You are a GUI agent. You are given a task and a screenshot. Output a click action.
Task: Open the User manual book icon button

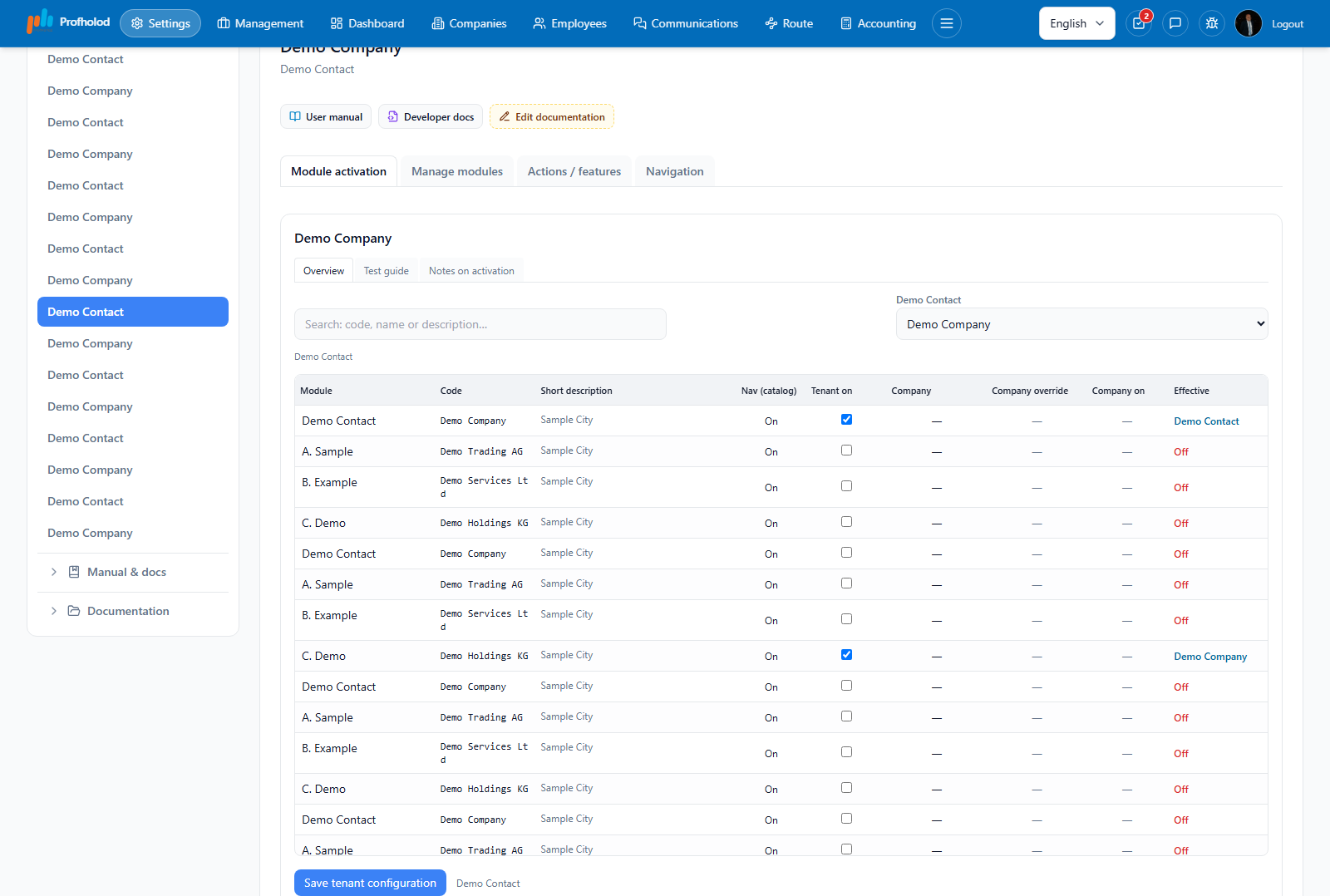(326, 116)
